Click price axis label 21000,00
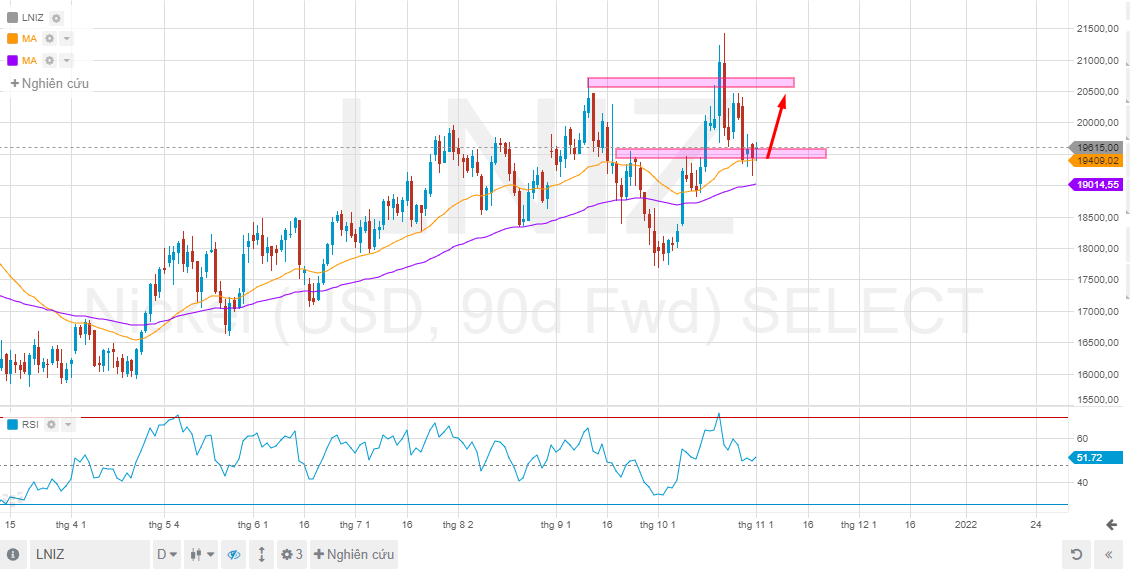This screenshot has height=572, width=1130. (x=1097, y=61)
